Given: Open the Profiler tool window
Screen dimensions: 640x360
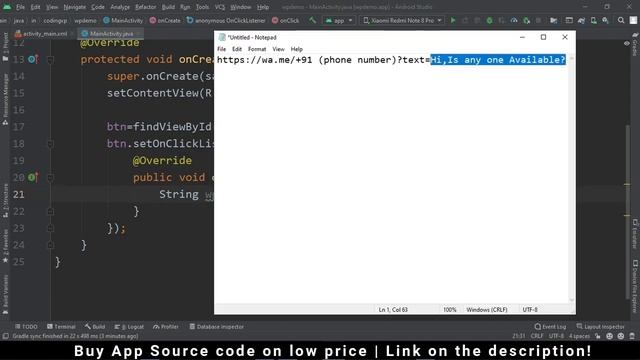Looking at the screenshot, I should pyautogui.click(x=166, y=327).
